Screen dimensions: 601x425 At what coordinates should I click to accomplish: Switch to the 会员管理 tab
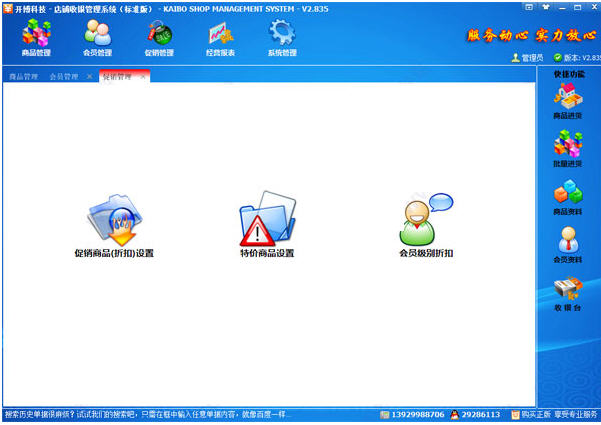tap(64, 77)
